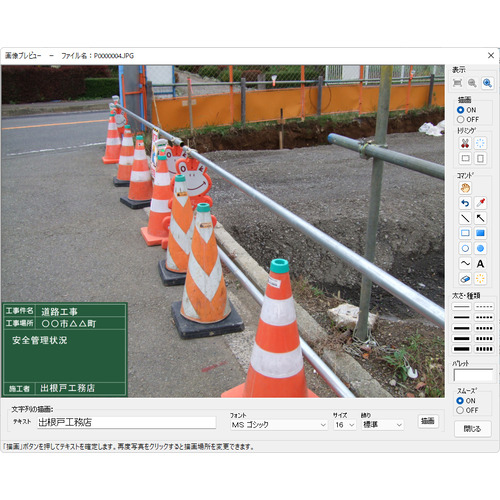Choose the fourth solid line thickness
The image size is (500, 500).
coord(462,339)
